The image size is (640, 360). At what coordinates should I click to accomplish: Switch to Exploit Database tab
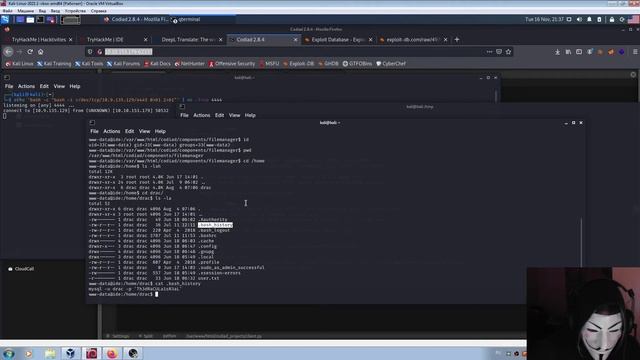[x=338, y=40]
